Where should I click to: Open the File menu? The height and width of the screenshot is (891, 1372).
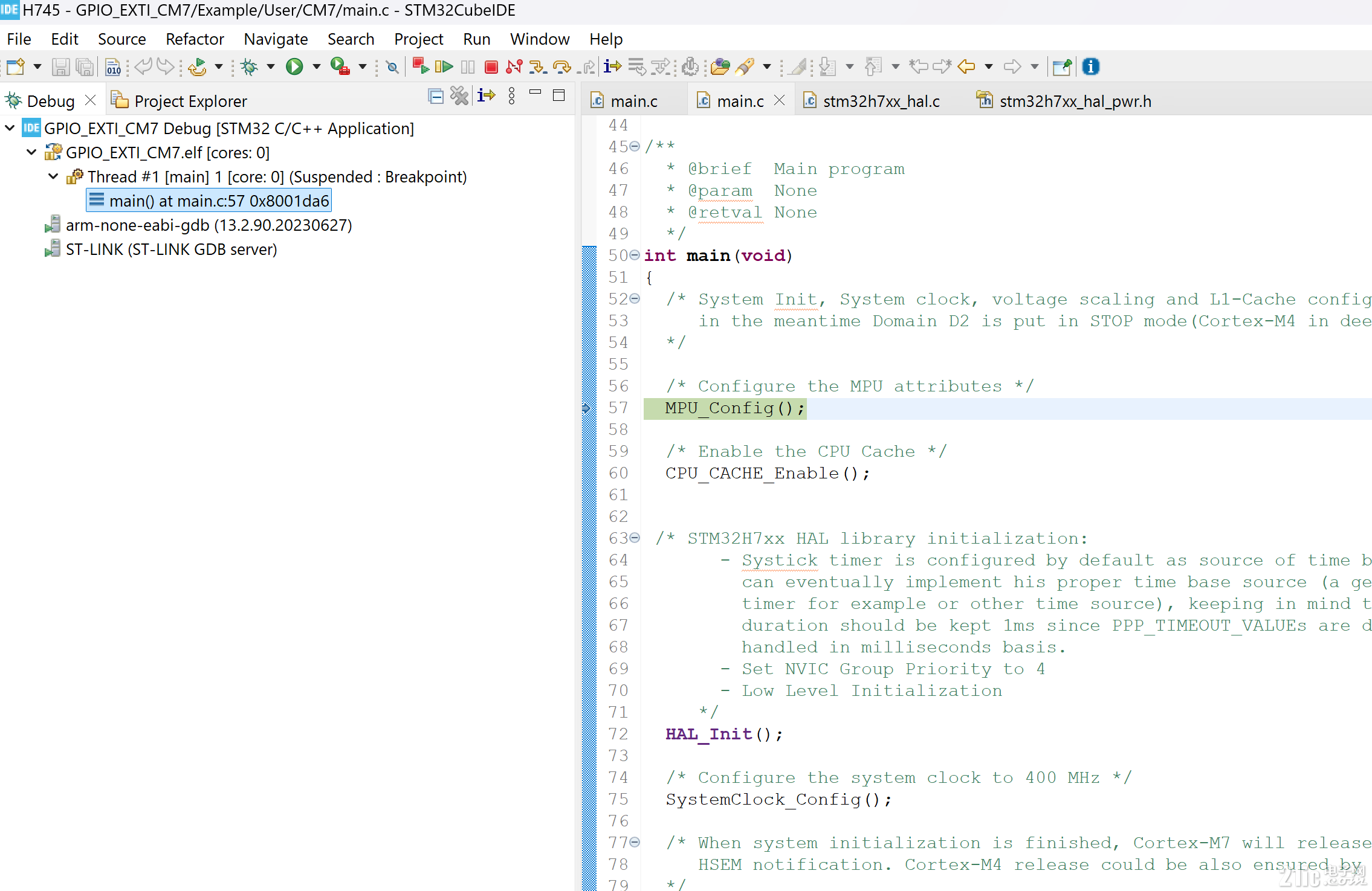pyautogui.click(x=19, y=39)
